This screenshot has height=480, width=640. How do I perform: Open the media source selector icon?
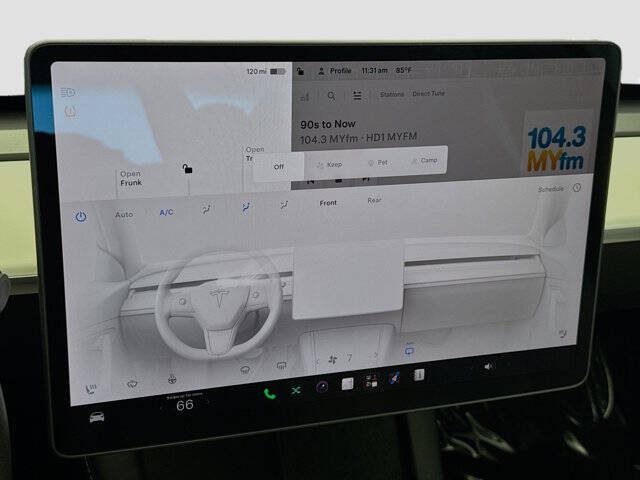[305, 97]
